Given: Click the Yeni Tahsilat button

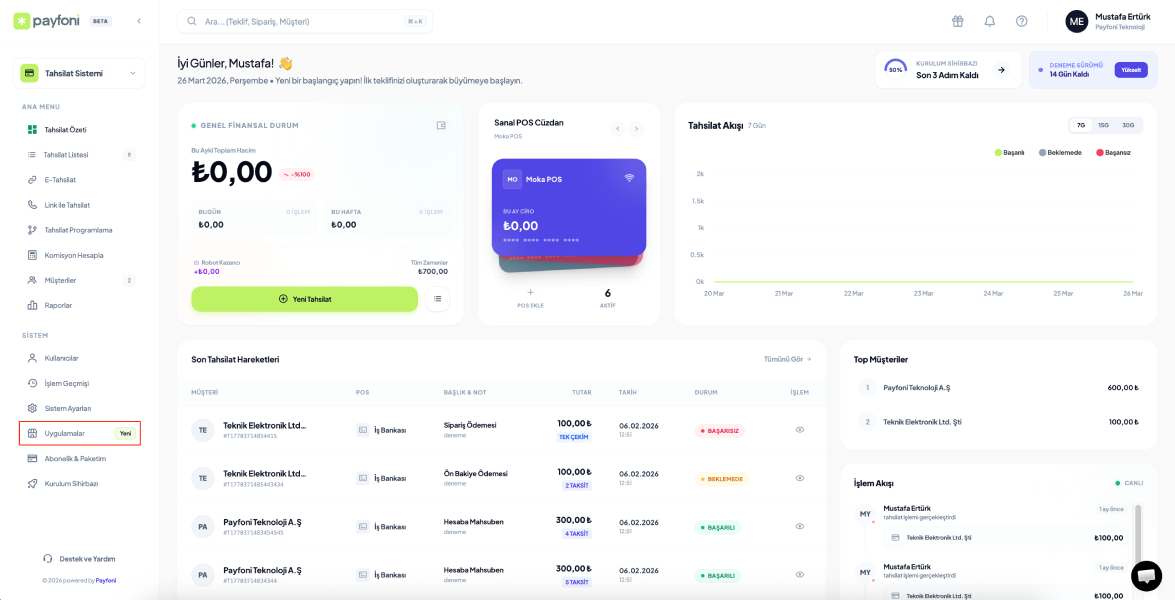Looking at the screenshot, I should (x=304, y=299).
